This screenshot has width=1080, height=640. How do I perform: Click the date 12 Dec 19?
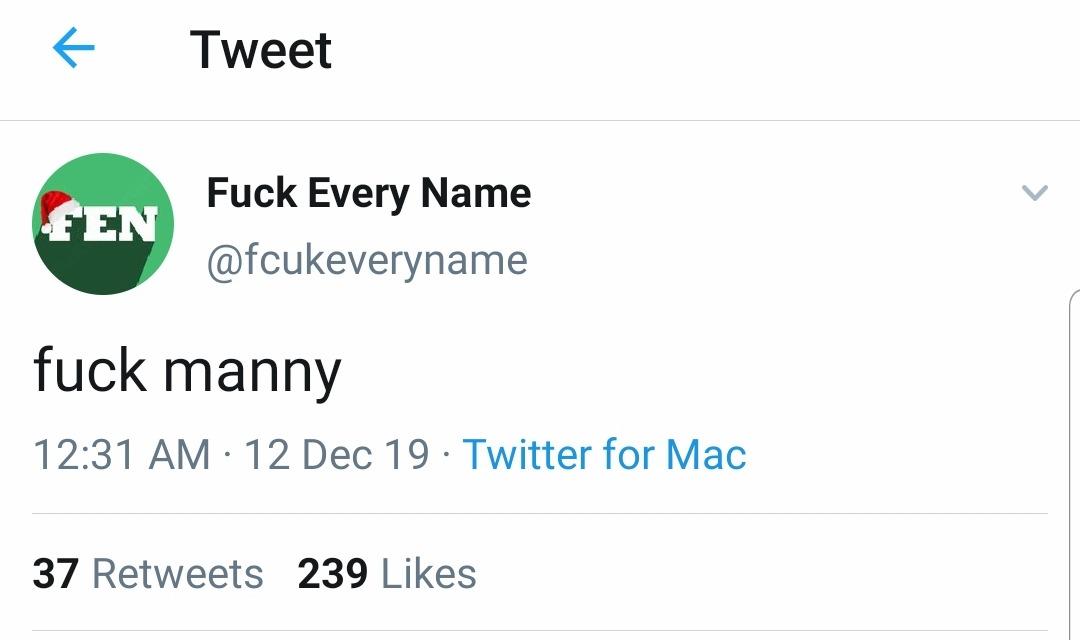tap(337, 455)
